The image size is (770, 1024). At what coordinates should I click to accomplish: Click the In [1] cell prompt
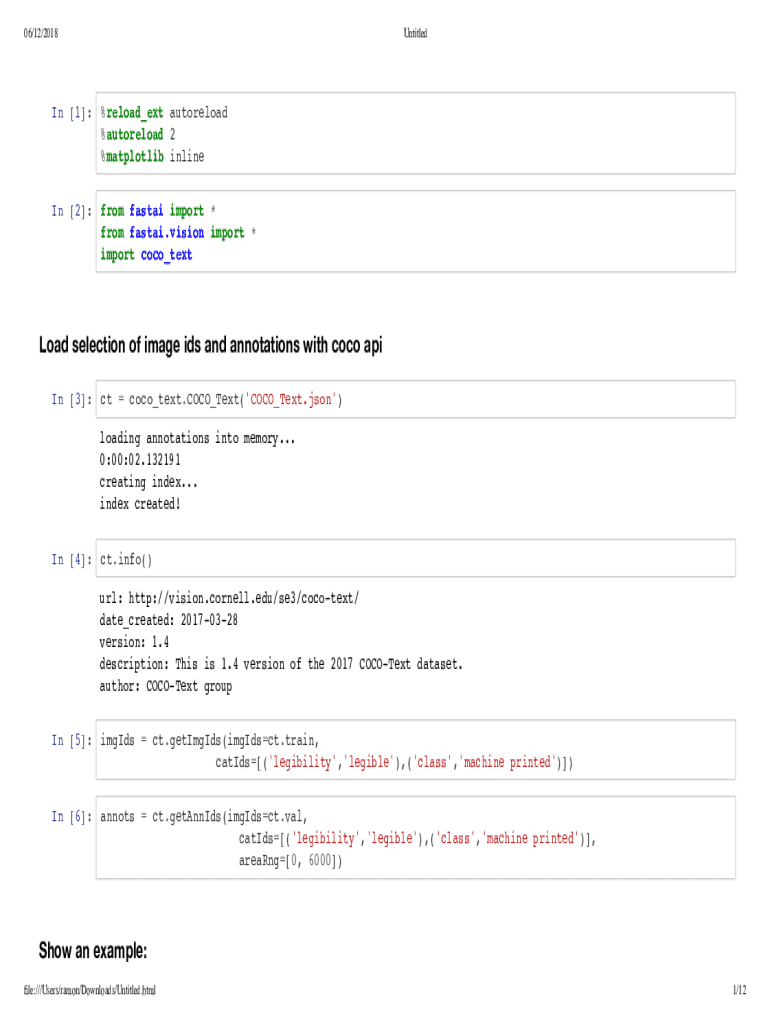[71, 113]
